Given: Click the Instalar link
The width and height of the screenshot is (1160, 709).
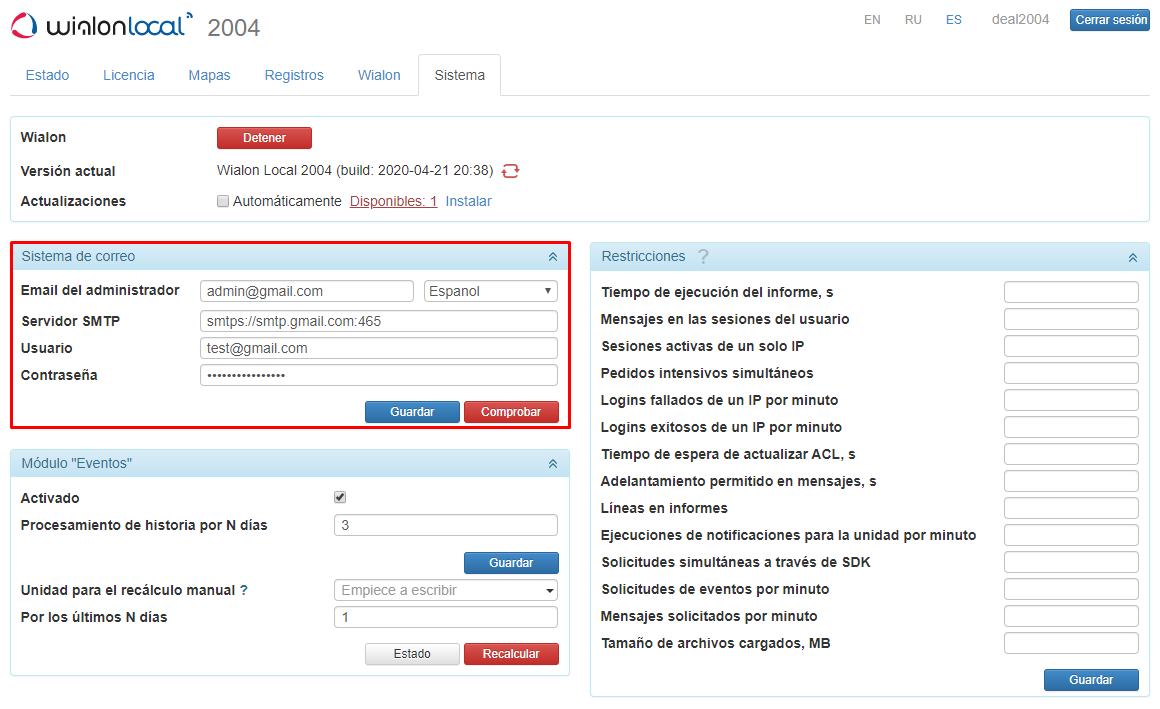Looking at the screenshot, I should click(468, 201).
